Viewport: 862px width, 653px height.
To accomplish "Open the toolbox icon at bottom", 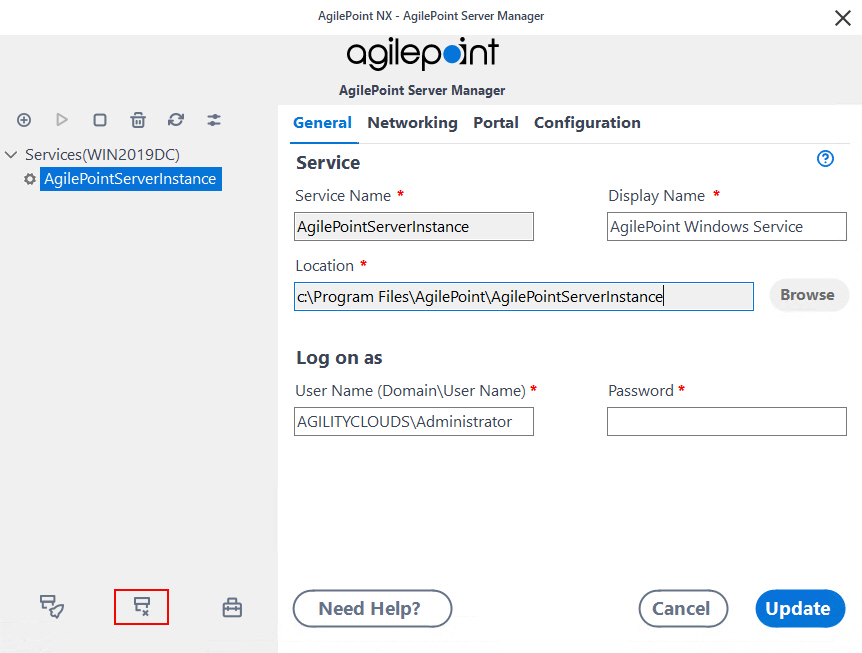I will click(232, 608).
